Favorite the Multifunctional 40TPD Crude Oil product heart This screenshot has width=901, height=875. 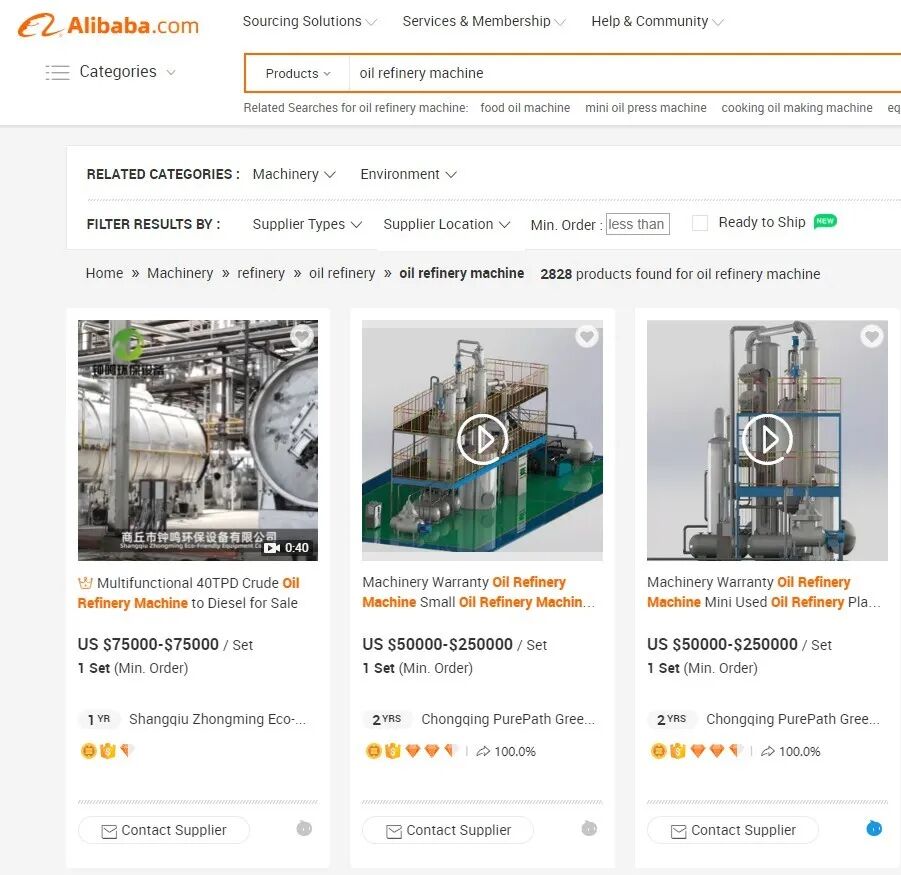click(302, 336)
